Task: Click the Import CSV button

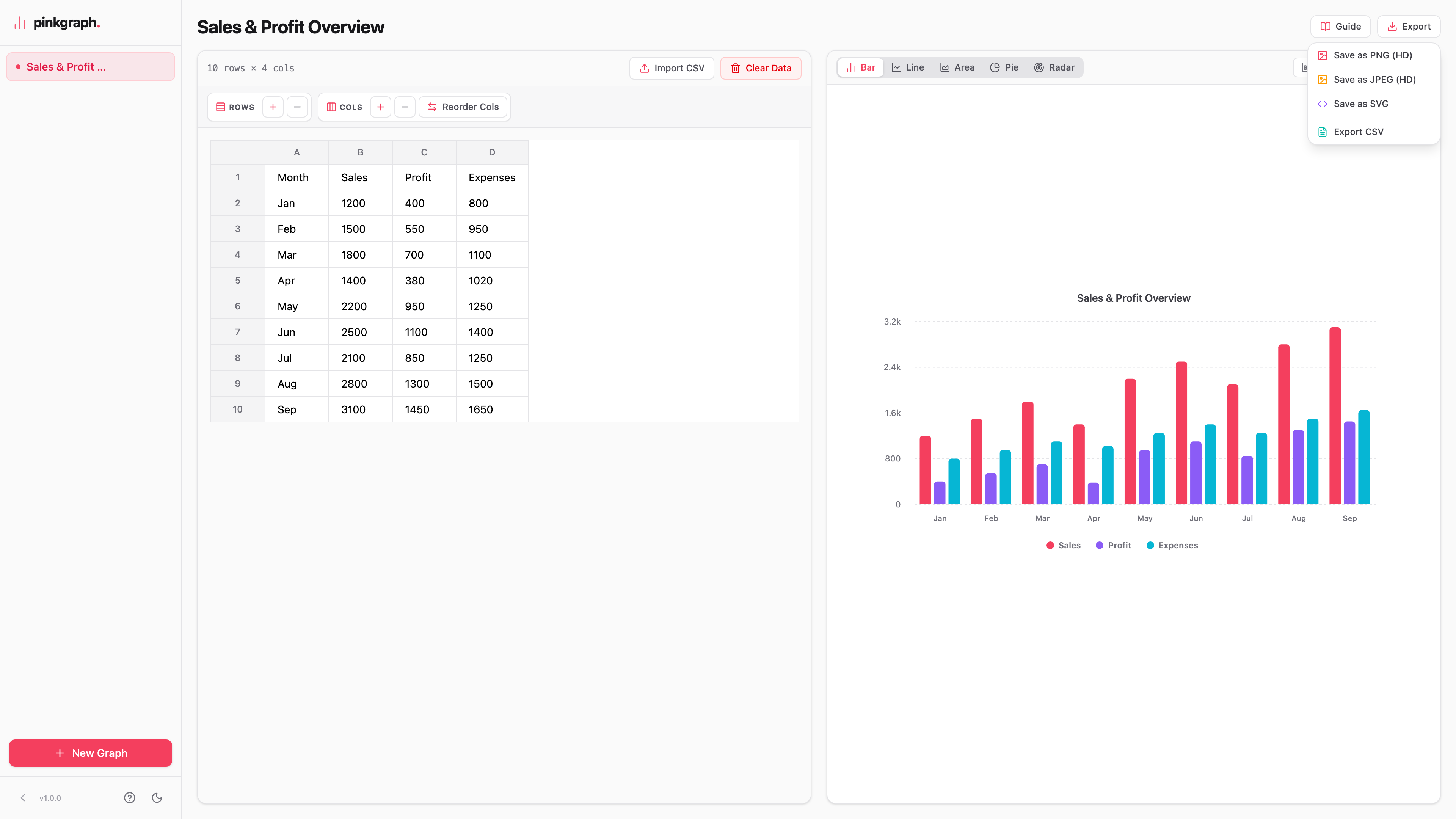Action: (x=672, y=68)
